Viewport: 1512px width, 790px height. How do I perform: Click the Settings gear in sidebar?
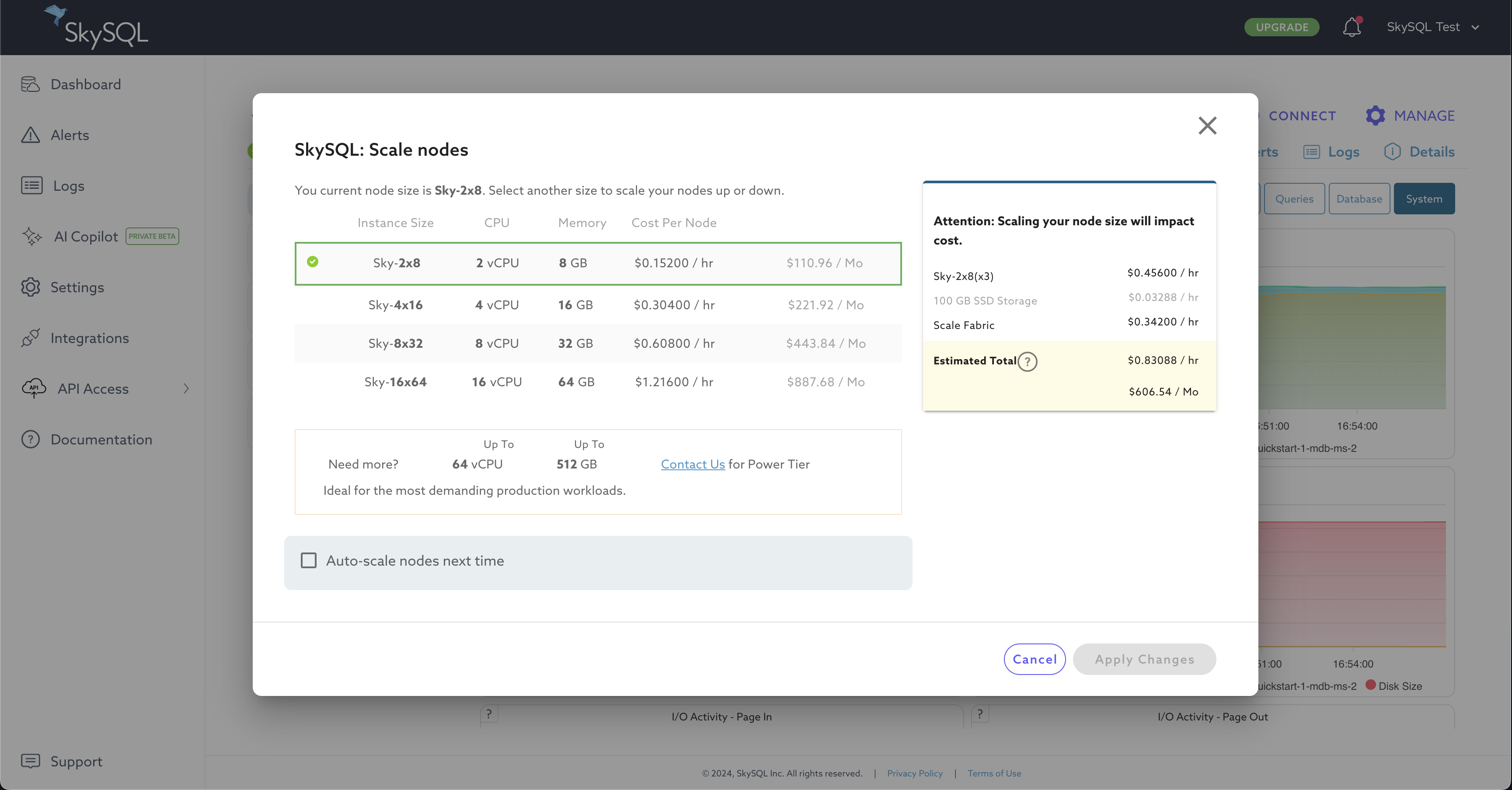coord(31,287)
